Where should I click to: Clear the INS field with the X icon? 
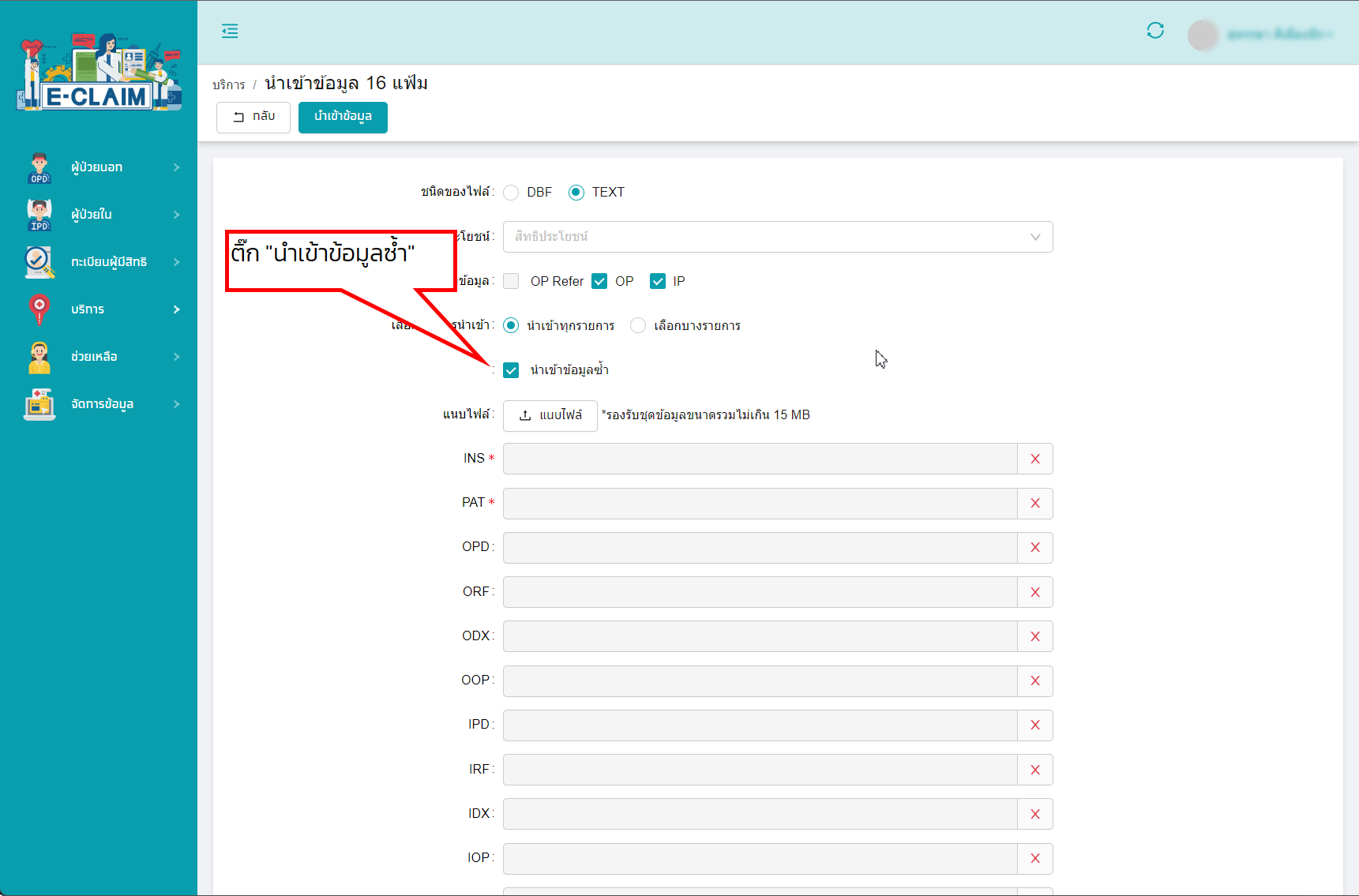tap(1034, 459)
